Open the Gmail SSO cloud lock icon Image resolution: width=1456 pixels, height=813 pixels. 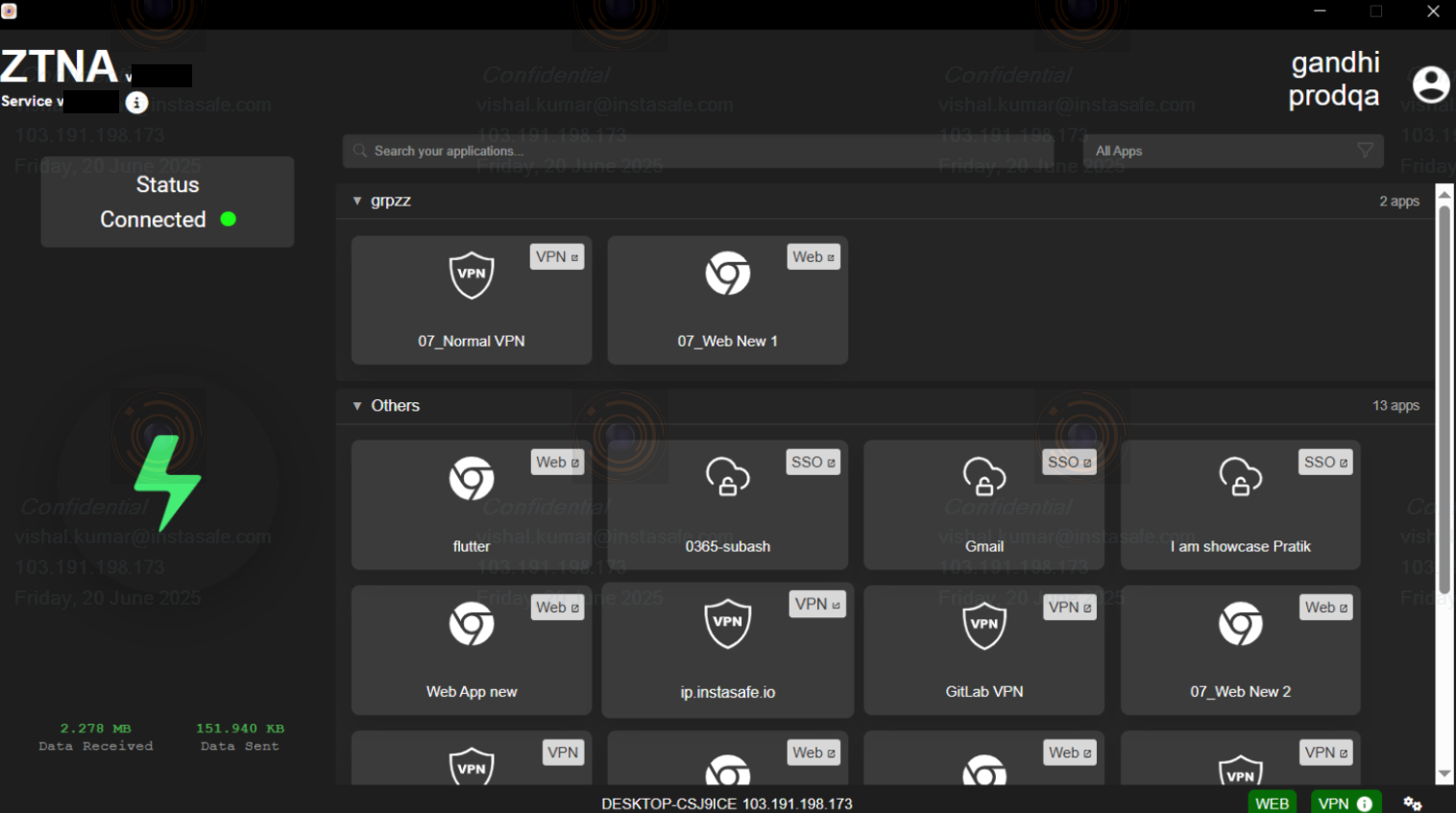point(984,476)
